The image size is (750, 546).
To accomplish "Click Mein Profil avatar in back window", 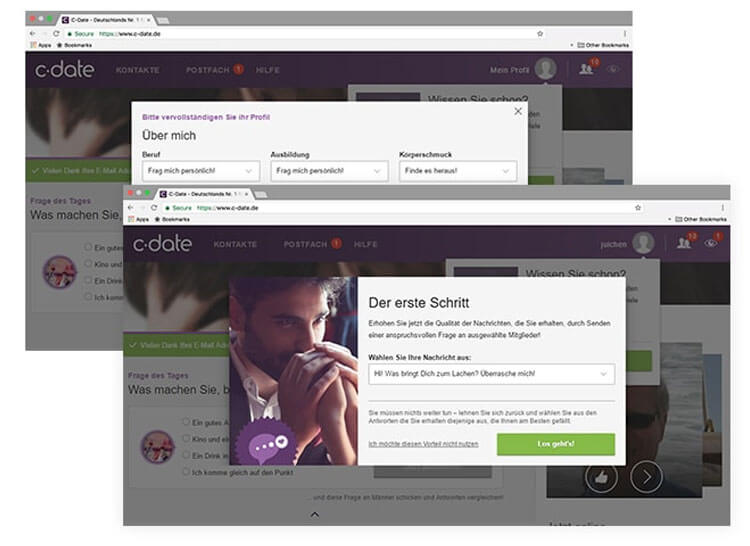I will (x=546, y=69).
